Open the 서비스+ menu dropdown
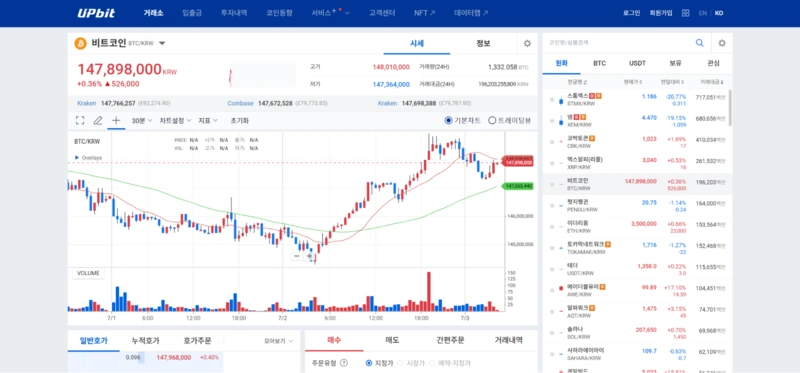Image resolution: width=800 pixels, height=373 pixels. tap(330, 13)
